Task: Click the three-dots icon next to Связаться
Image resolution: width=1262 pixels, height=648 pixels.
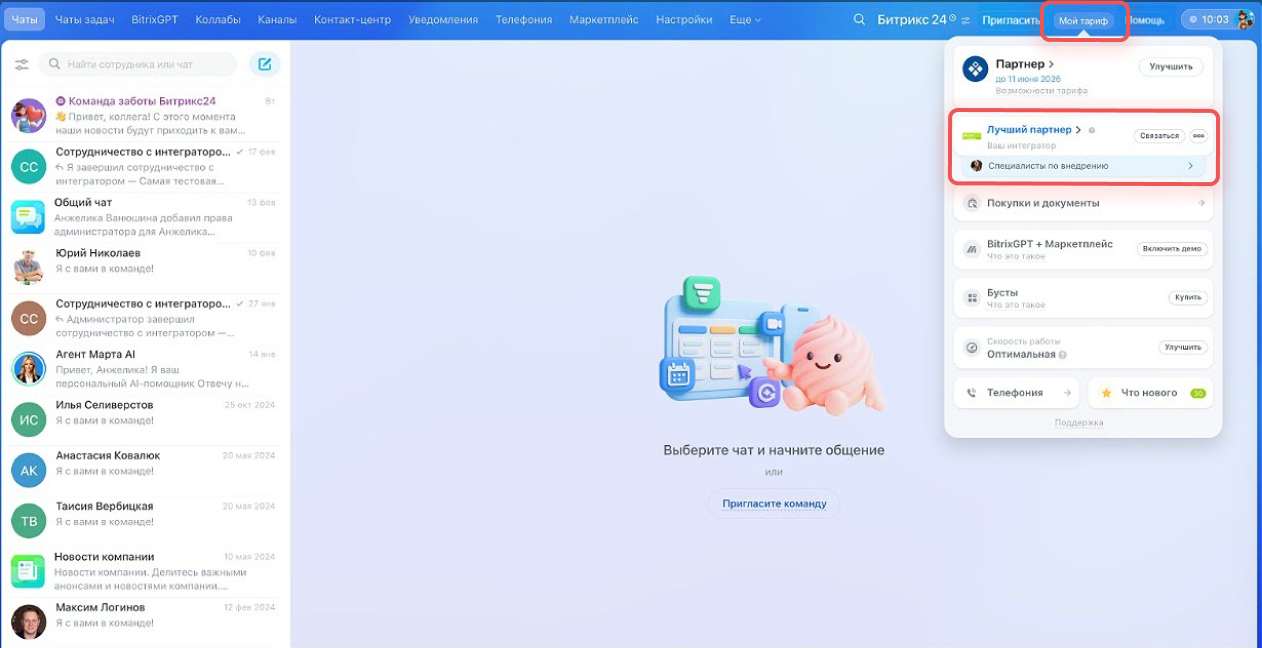Action: pyautogui.click(x=1198, y=136)
